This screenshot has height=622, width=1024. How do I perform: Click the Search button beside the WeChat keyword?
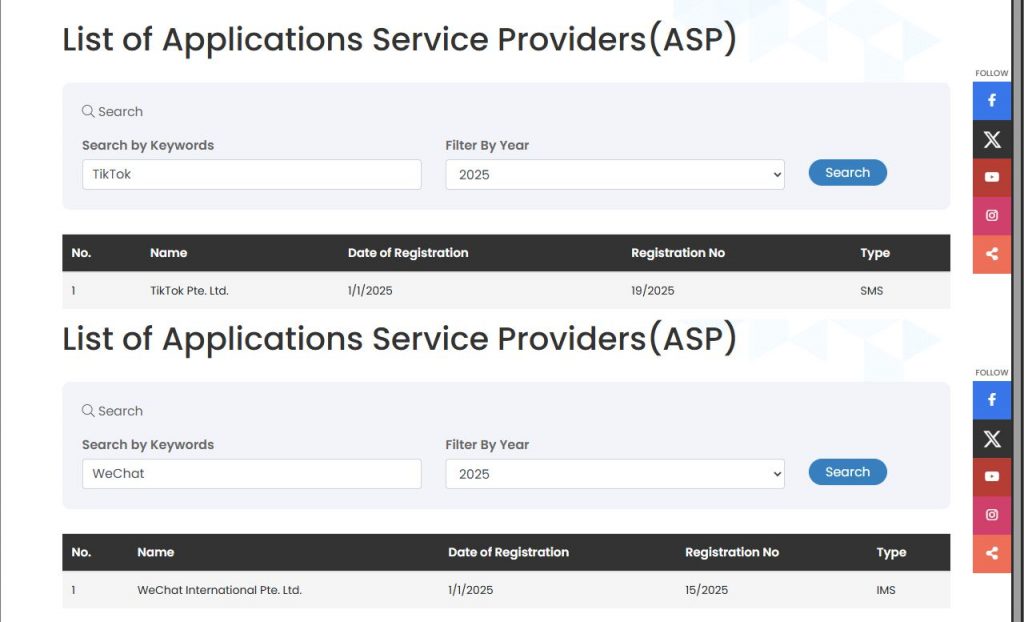(x=847, y=472)
